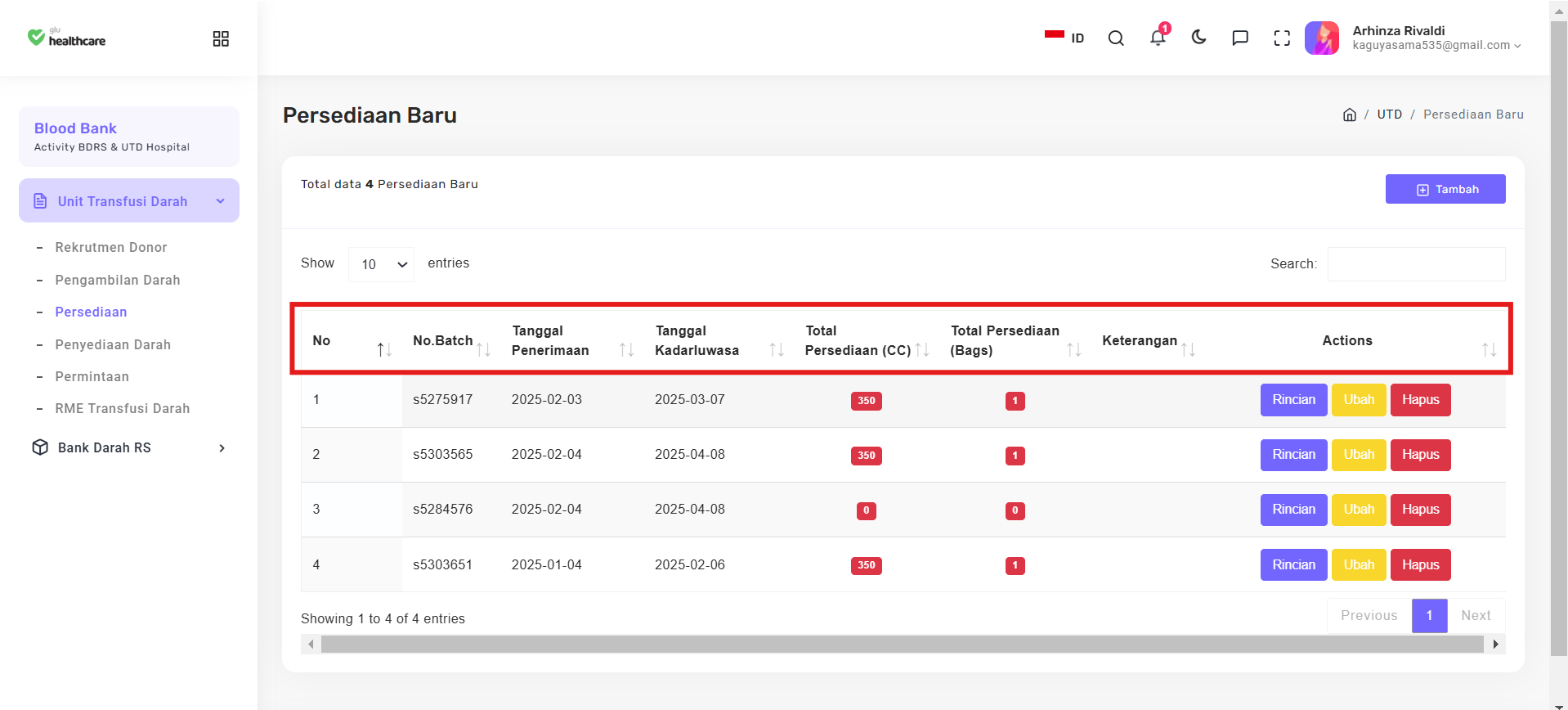
Task: Open Rekrutmen Donor menu item
Action: [111, 247]
